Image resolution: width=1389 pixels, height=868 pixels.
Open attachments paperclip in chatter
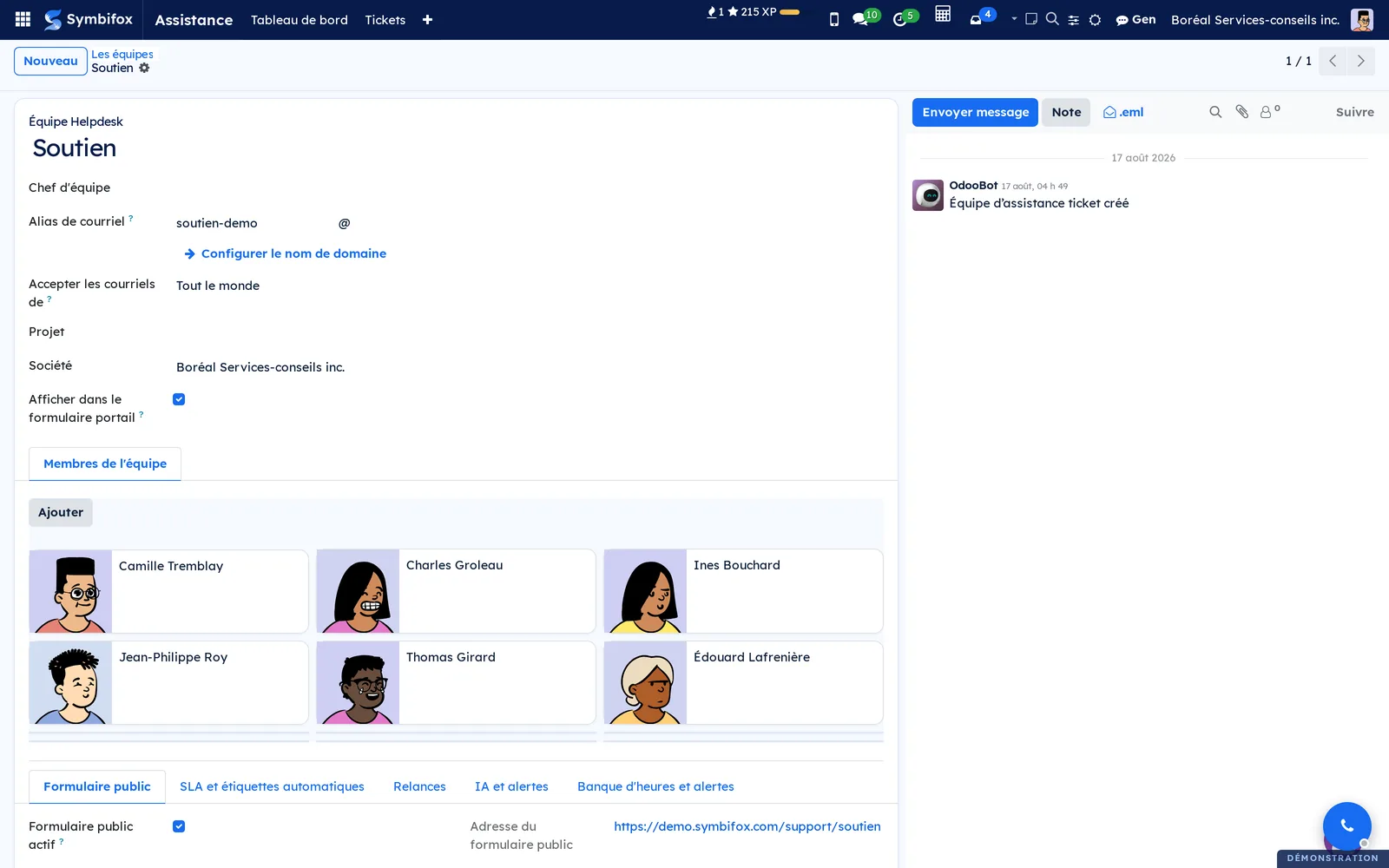[1242, 112]
